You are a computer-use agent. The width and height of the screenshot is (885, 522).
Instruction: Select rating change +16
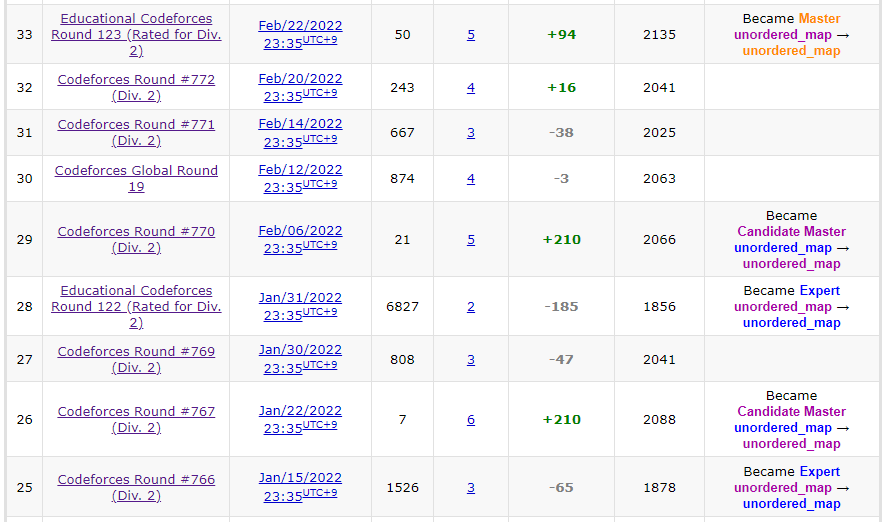click(x=562, y=87)
